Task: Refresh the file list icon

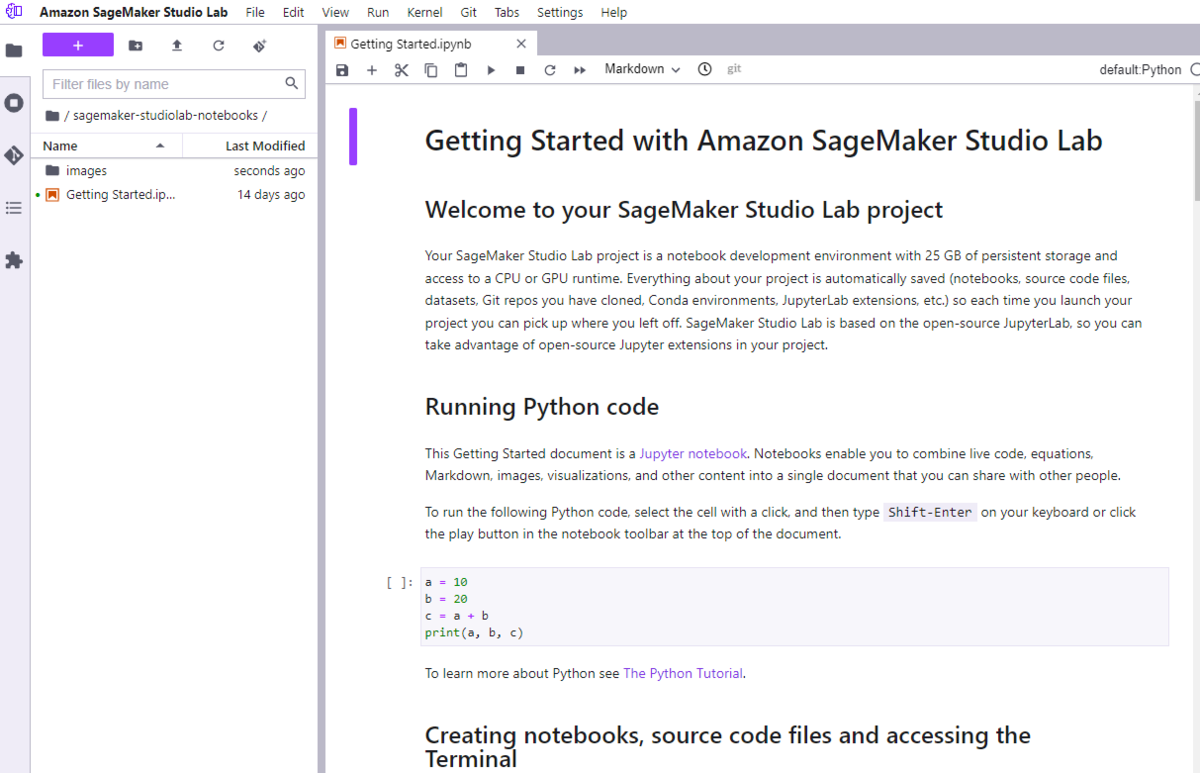Action: pos(218,46)
